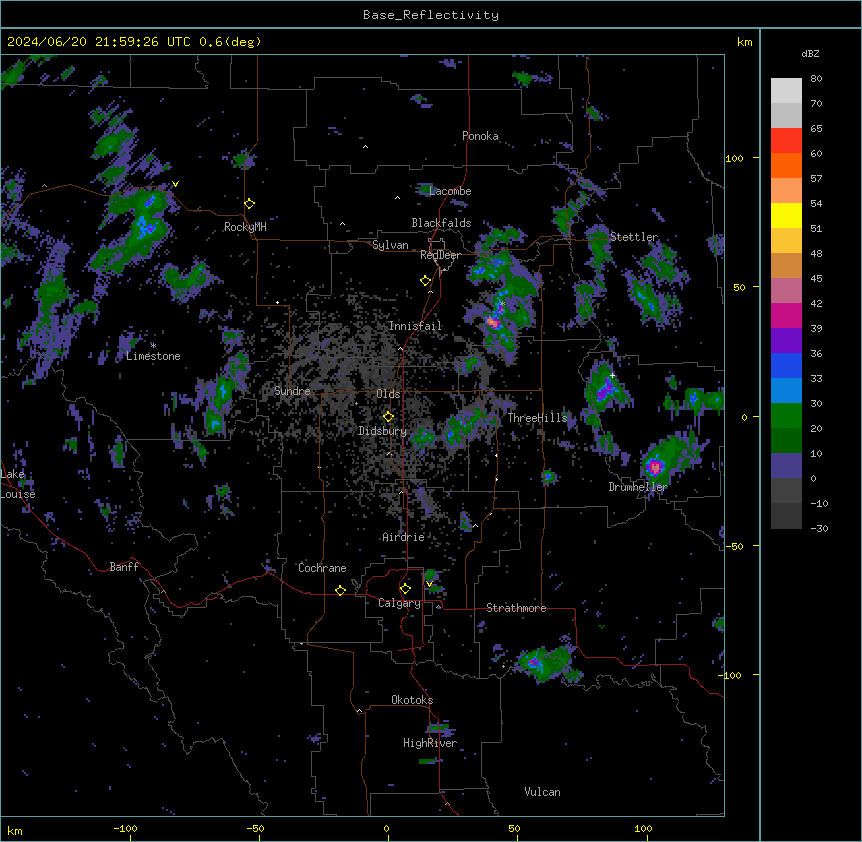The height and width of the screenshot is (842, 862).
Task: Click the white caret marker southwest of Ponoka
Action: (366, 147)
